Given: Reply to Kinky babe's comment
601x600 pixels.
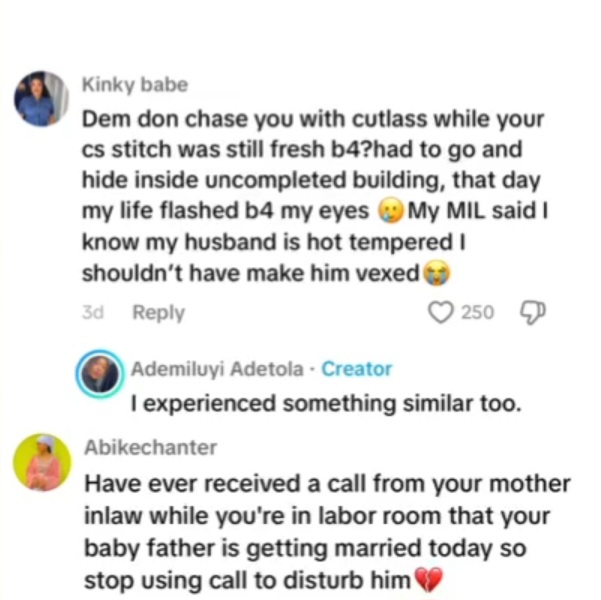Looking at the screenshot, I should click(x=158, y=313).
